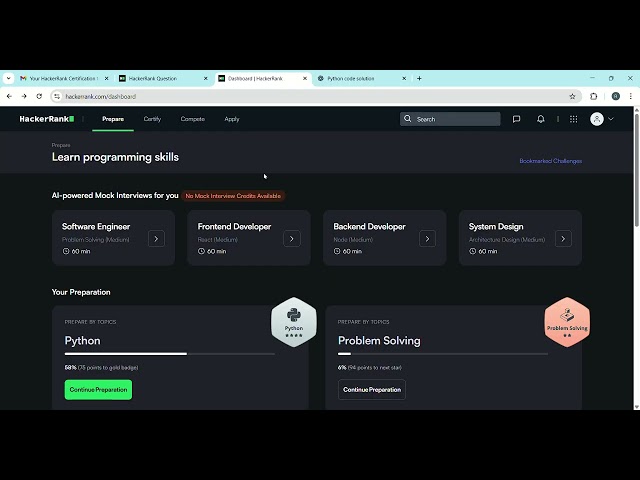Click the Backend Developer card title

pos(369,227)
